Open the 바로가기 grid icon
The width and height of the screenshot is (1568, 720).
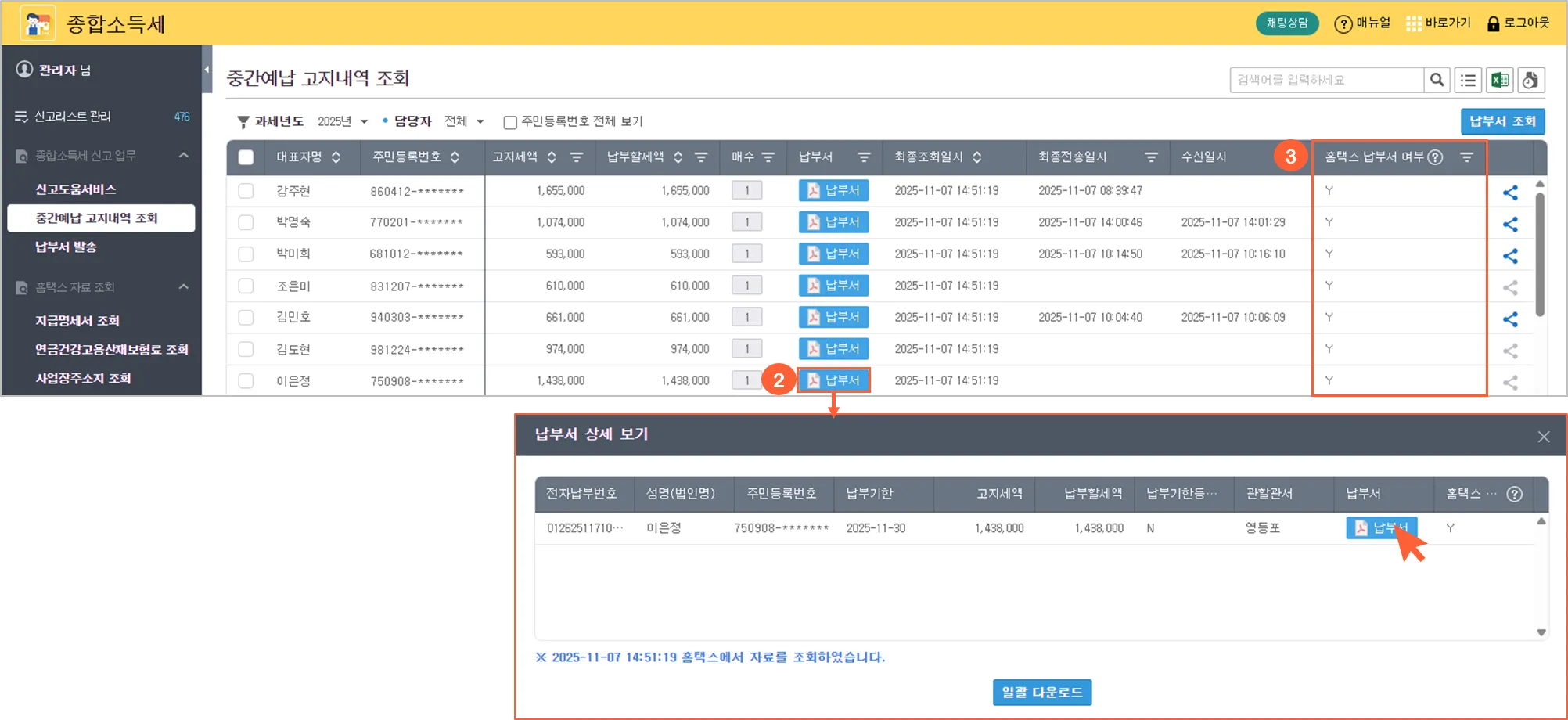(1413, 24)
